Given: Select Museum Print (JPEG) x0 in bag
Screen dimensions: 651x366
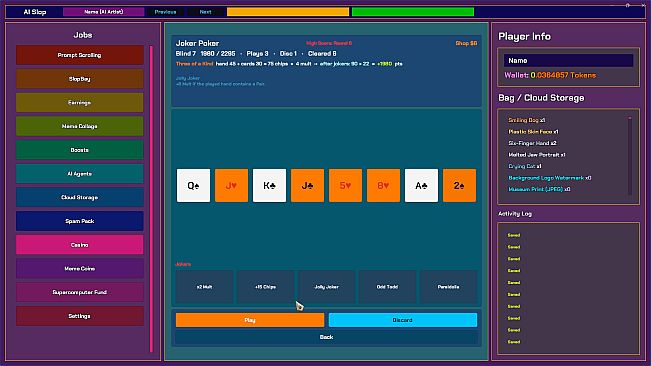Looking at the screenshot, I should (x=539, y=189).
